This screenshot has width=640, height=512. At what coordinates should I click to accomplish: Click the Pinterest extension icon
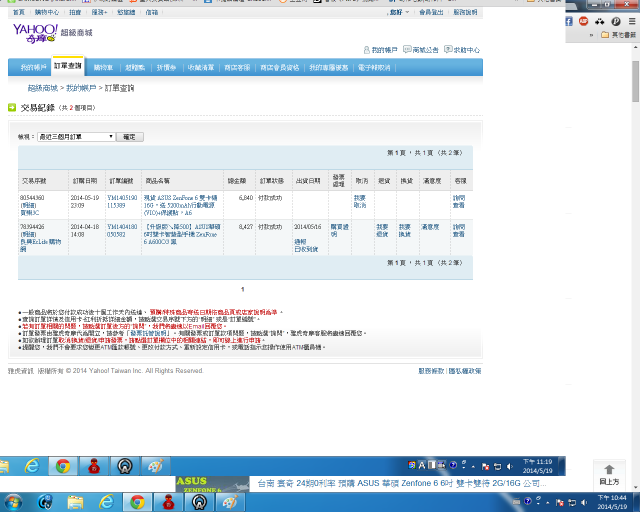click(x=616, y=21)
